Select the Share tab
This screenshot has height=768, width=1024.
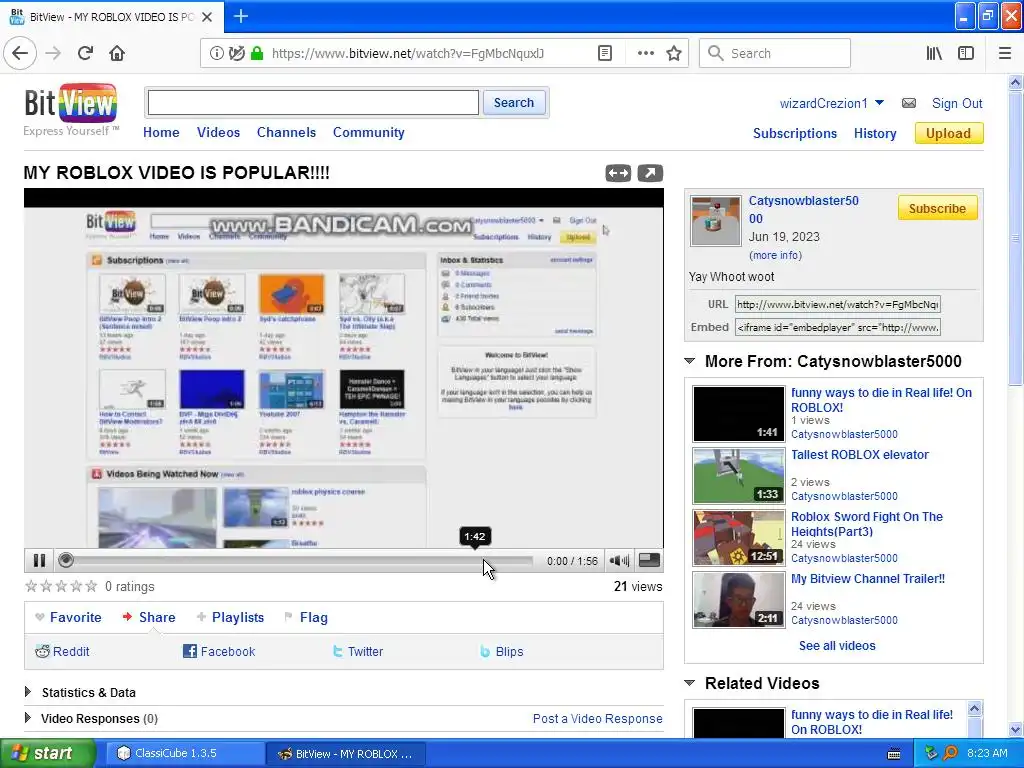click(149, 617)
